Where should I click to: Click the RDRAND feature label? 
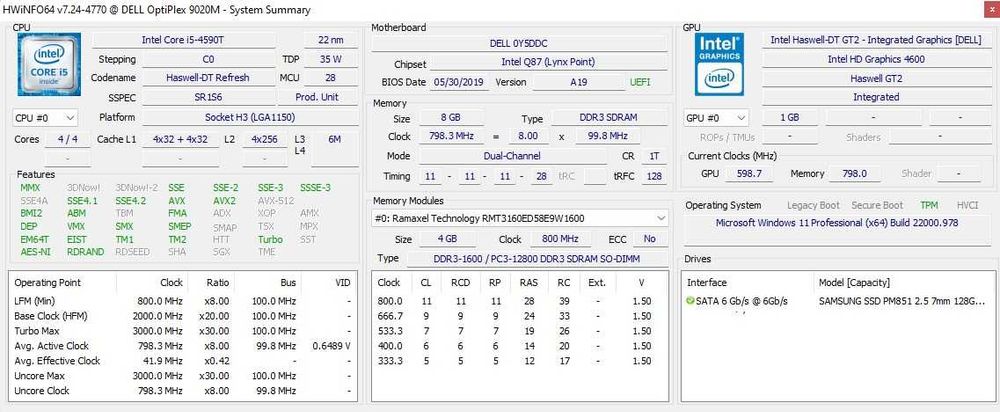pyautogui.click(x=85, y=252)
